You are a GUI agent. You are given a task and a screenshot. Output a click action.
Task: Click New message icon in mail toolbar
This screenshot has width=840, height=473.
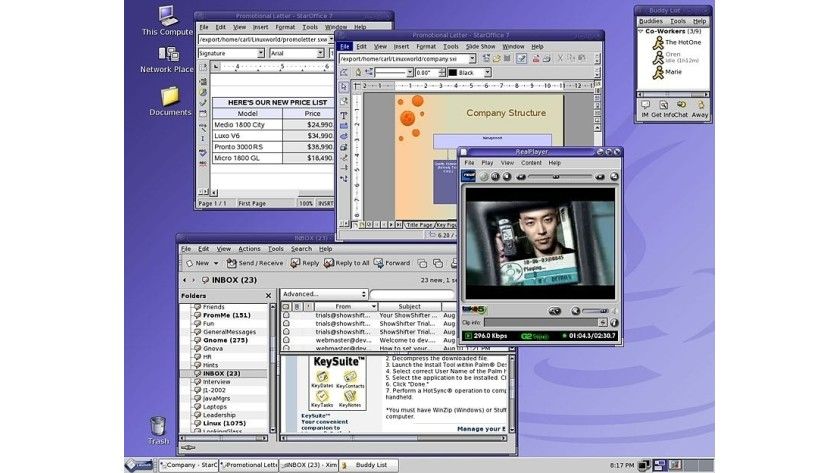(197, 263)
